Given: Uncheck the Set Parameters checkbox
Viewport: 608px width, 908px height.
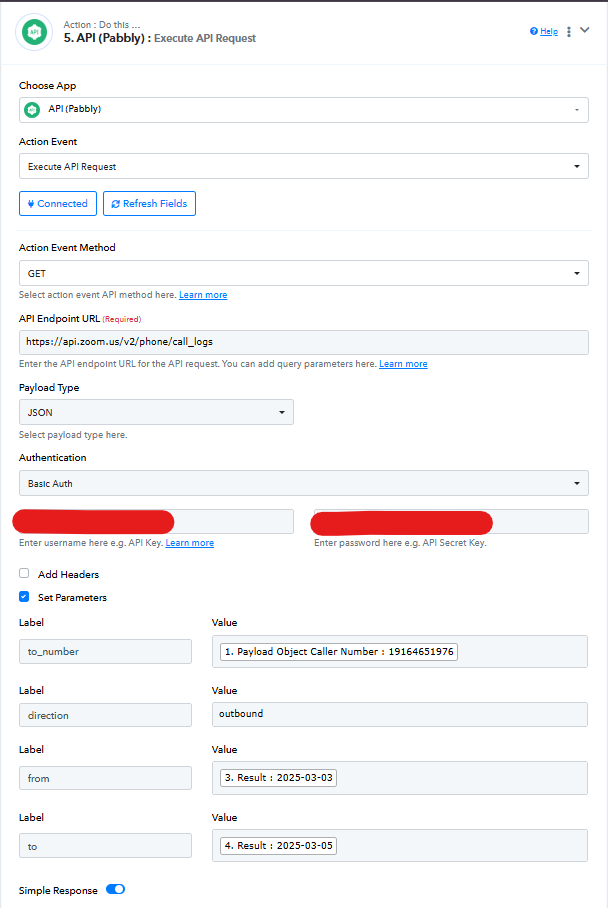Looking at the screenshot, I should click(x=24, y=596).
